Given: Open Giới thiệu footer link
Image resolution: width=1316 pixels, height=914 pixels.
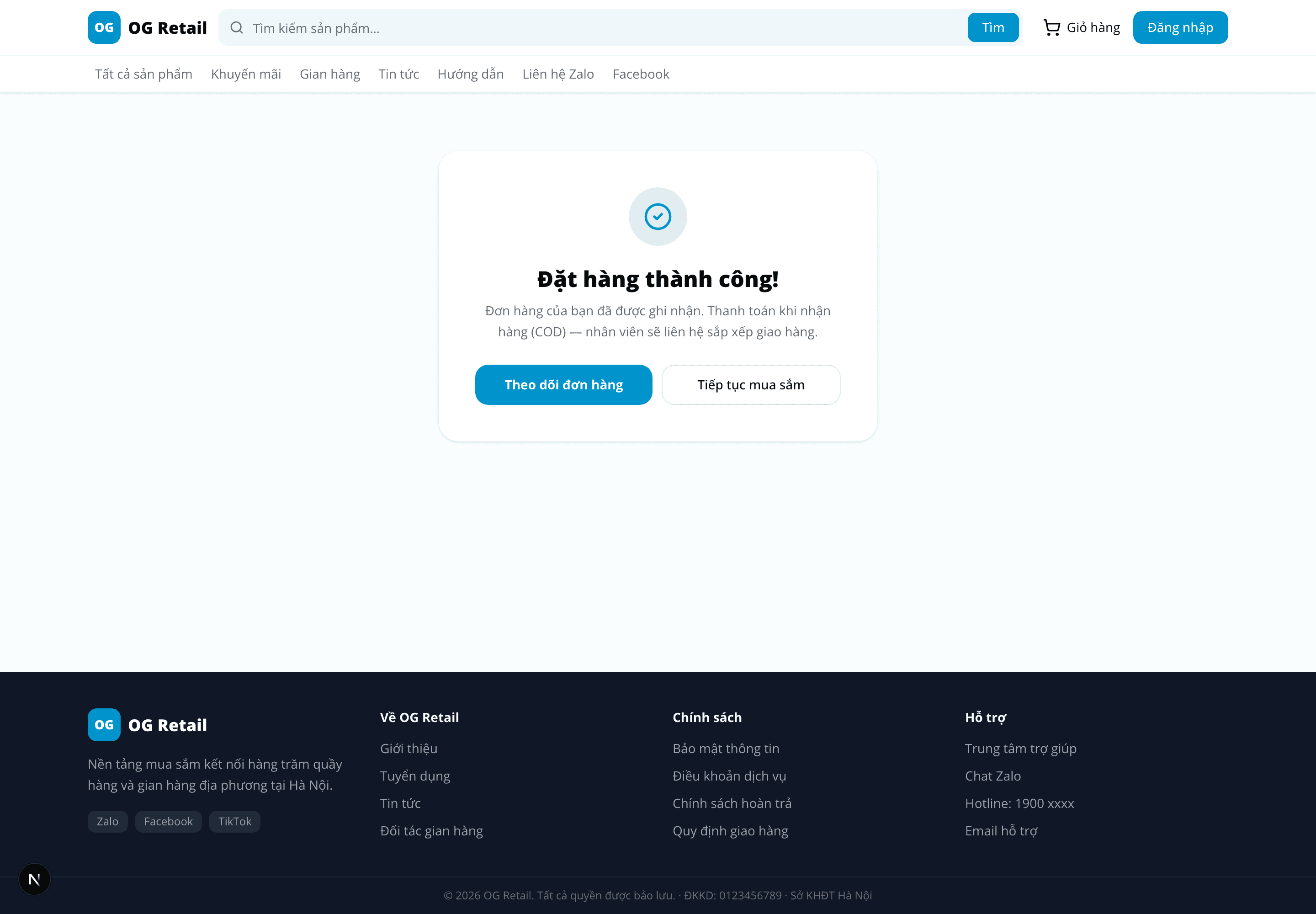Looking at the screenshot, I should point(409,749).
